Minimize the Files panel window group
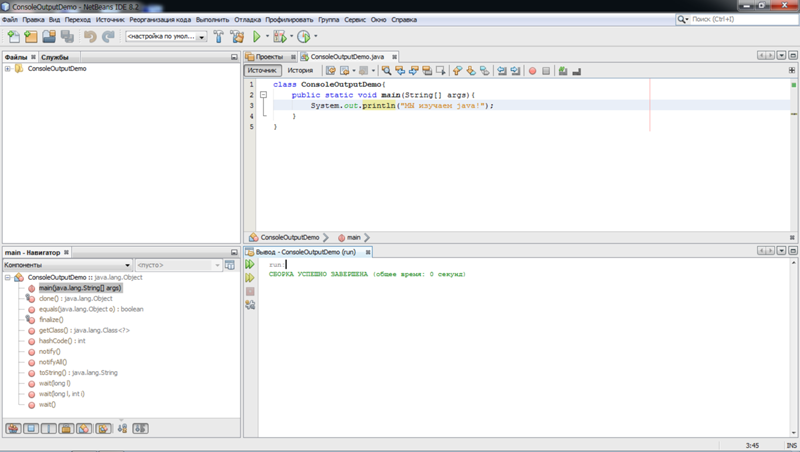The height and width of the screenshot is (452, 800). pos(234,57)
